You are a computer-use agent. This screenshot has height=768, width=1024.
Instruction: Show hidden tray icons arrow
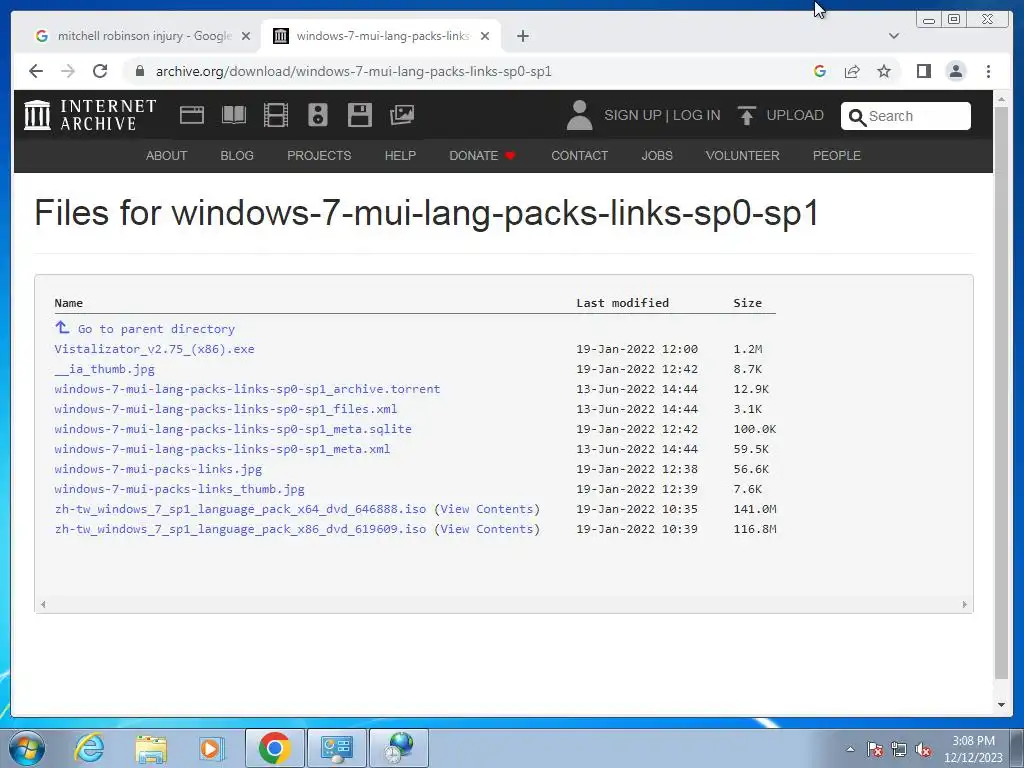point(850,749)
